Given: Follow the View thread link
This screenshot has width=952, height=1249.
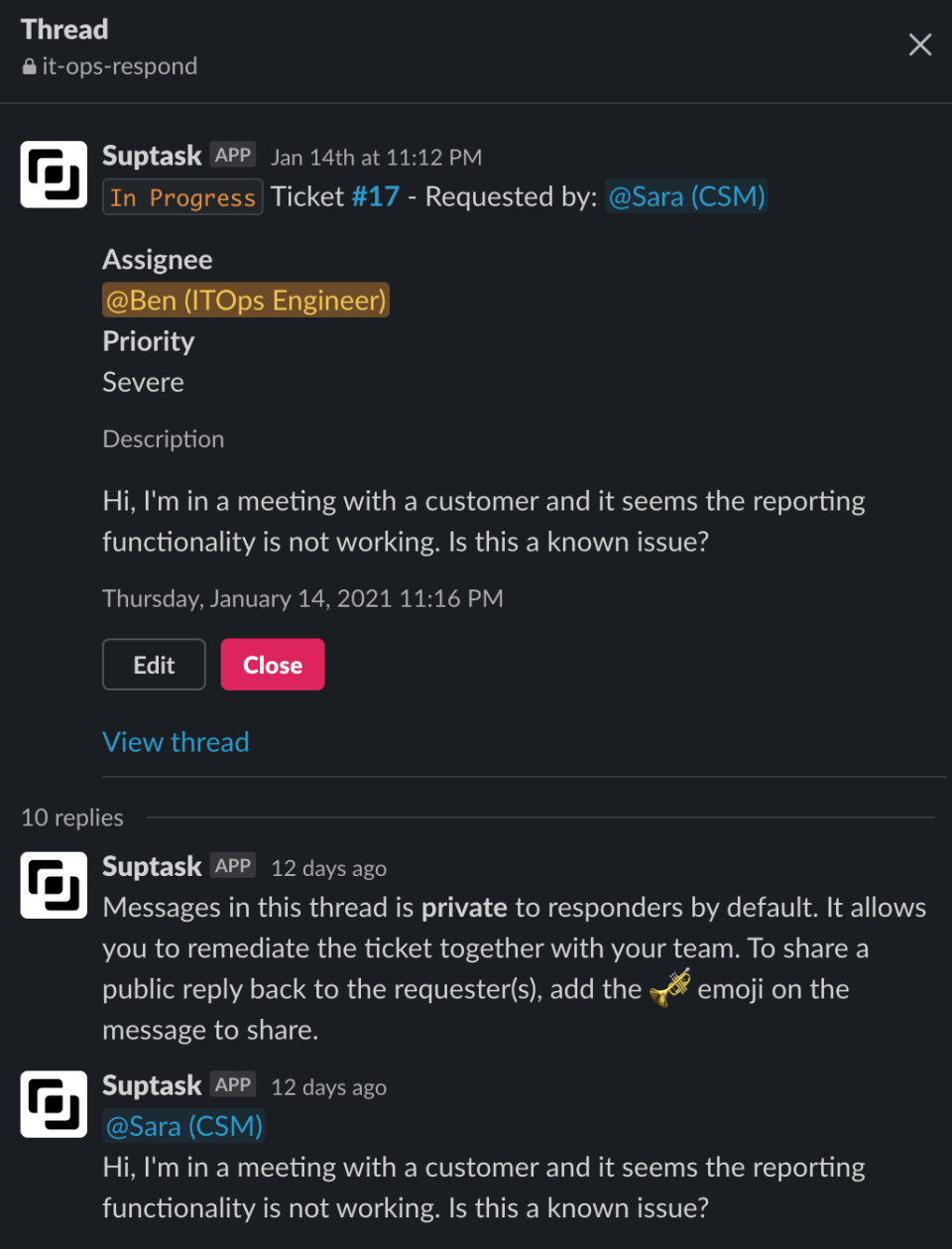Looking at the screenshot, I should click(x=176, y=742).
